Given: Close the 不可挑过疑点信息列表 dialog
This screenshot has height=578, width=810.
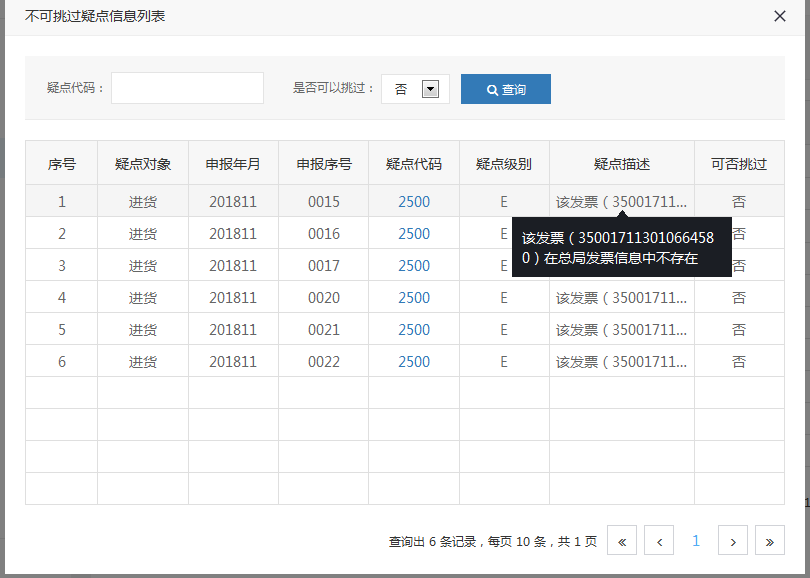Looking at the screenshot, I should pyautogui.click(x=780, y=16).
